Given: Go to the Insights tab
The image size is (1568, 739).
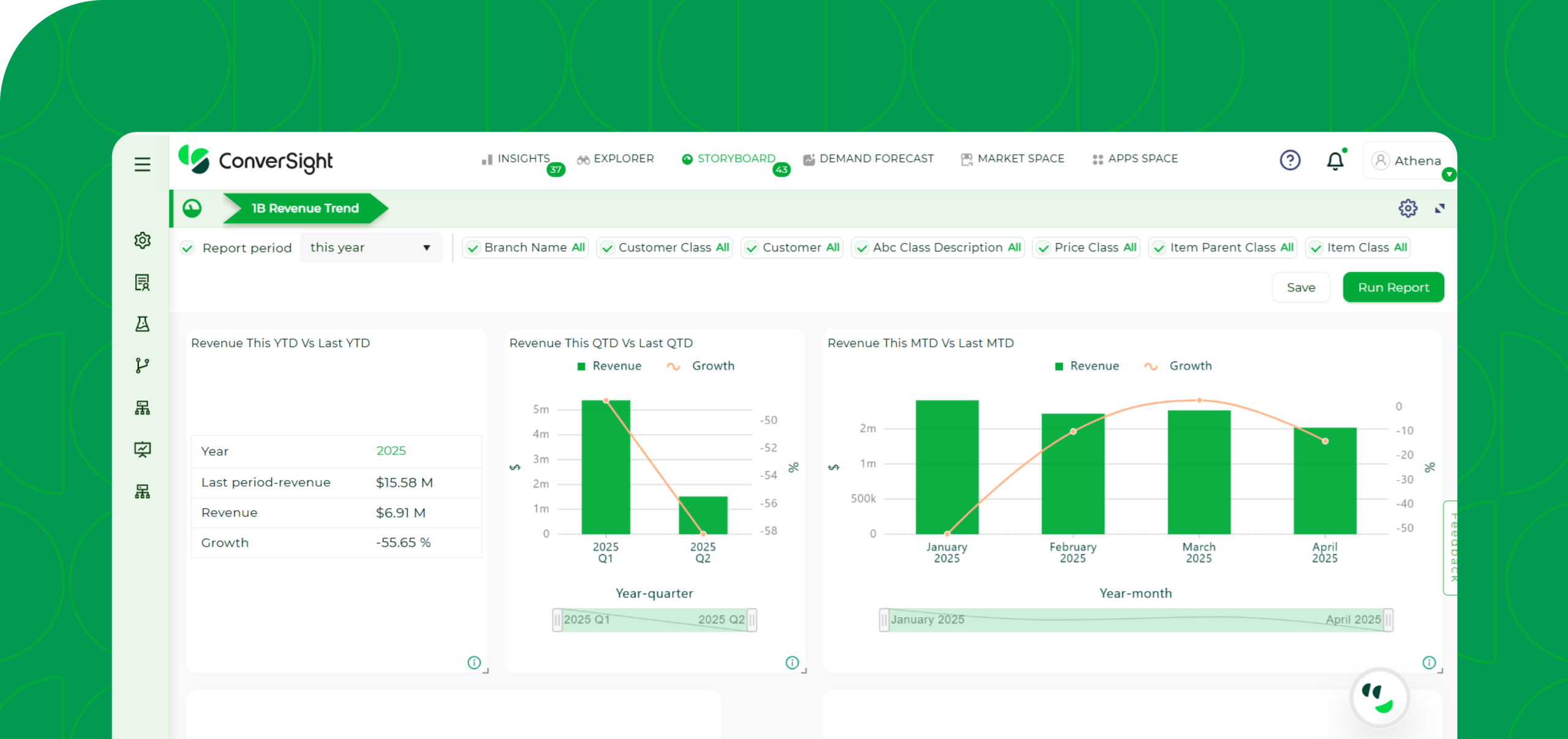Looking at the screenshot, I should (x=516, y=159).
